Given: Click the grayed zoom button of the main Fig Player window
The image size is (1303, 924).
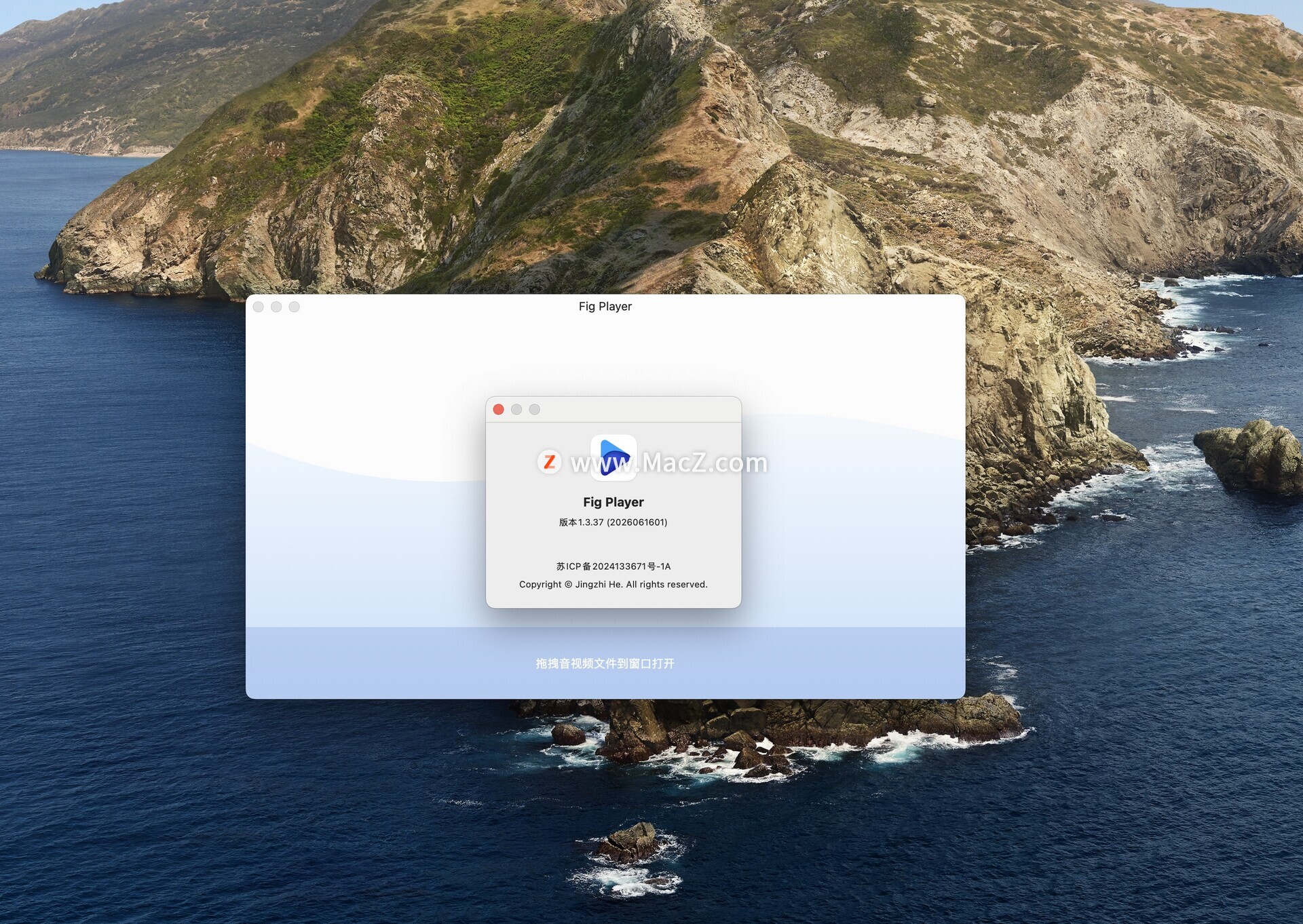Looking at the screenshot, I should 294,307.
